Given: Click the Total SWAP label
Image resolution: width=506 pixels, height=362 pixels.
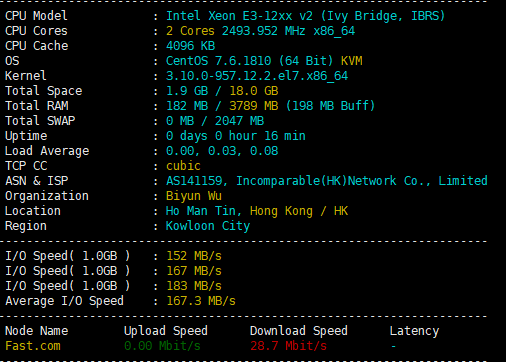Looking at the screenshot, I should [40, 121].
